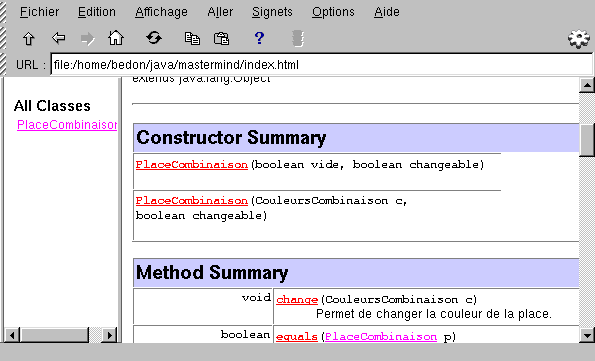Click the left pane scroll right arrow
Viewport: 595px width, 361px height.
pyautogui.click(x=110, y=335)
